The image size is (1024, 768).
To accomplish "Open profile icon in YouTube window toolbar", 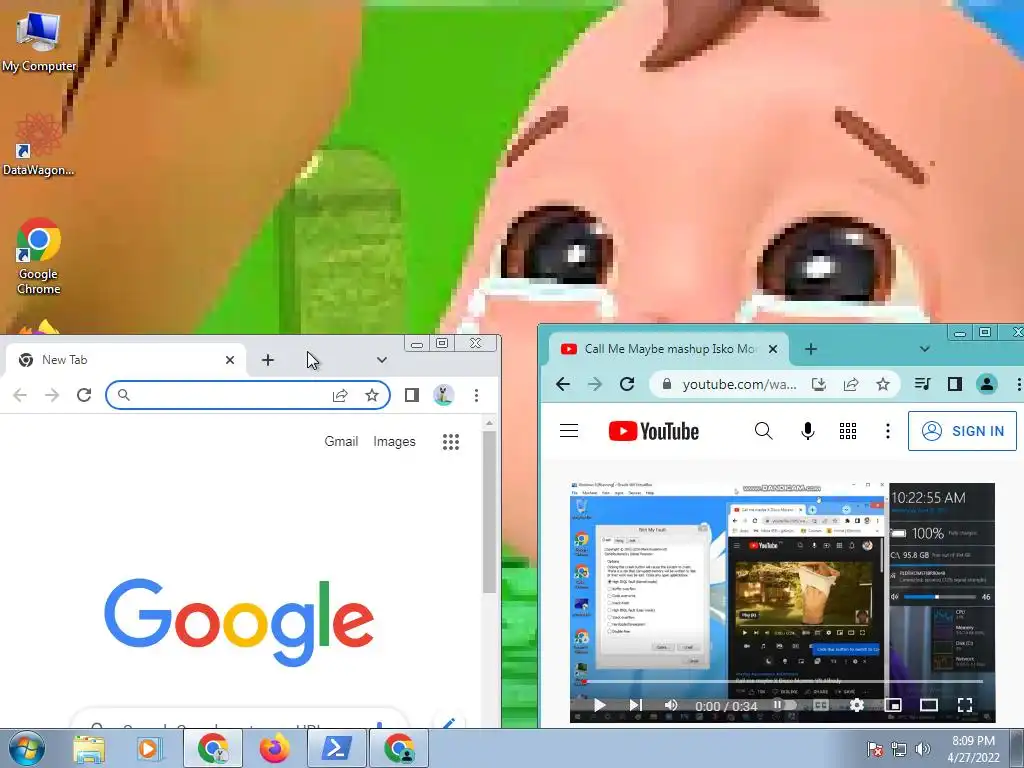I will 987,384.
